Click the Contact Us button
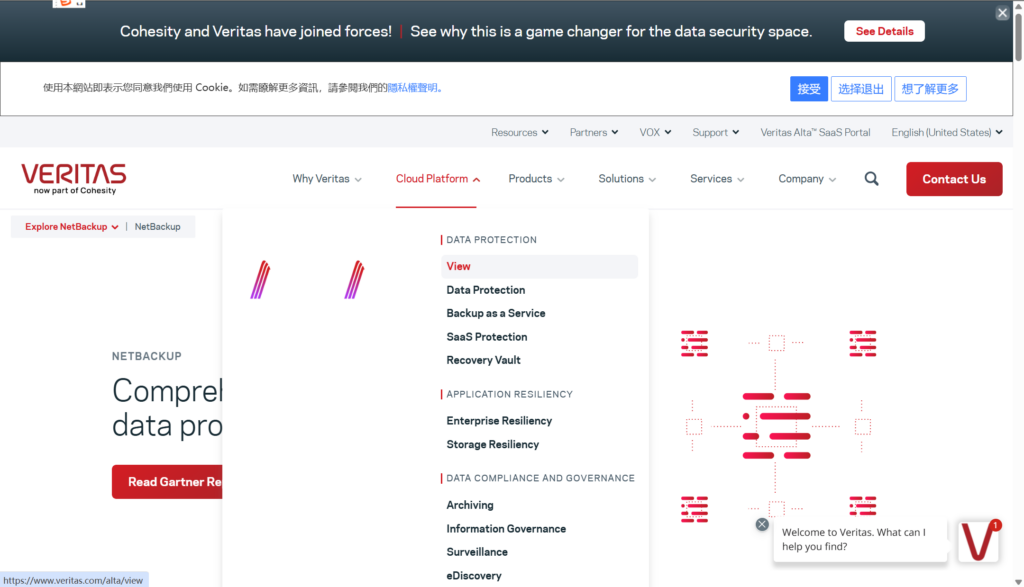Image resolution: width=1024 pixels, height=587 pixels. (954, 179)
